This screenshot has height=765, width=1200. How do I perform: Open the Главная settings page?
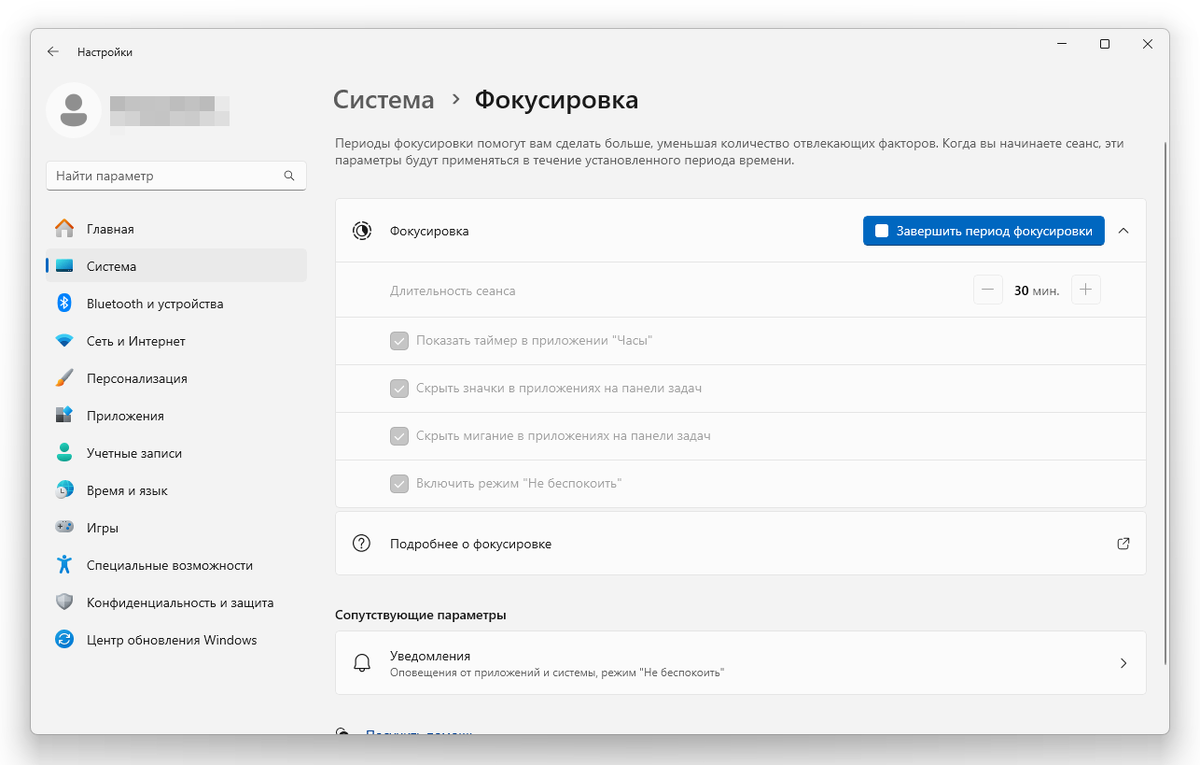point(176,229)
